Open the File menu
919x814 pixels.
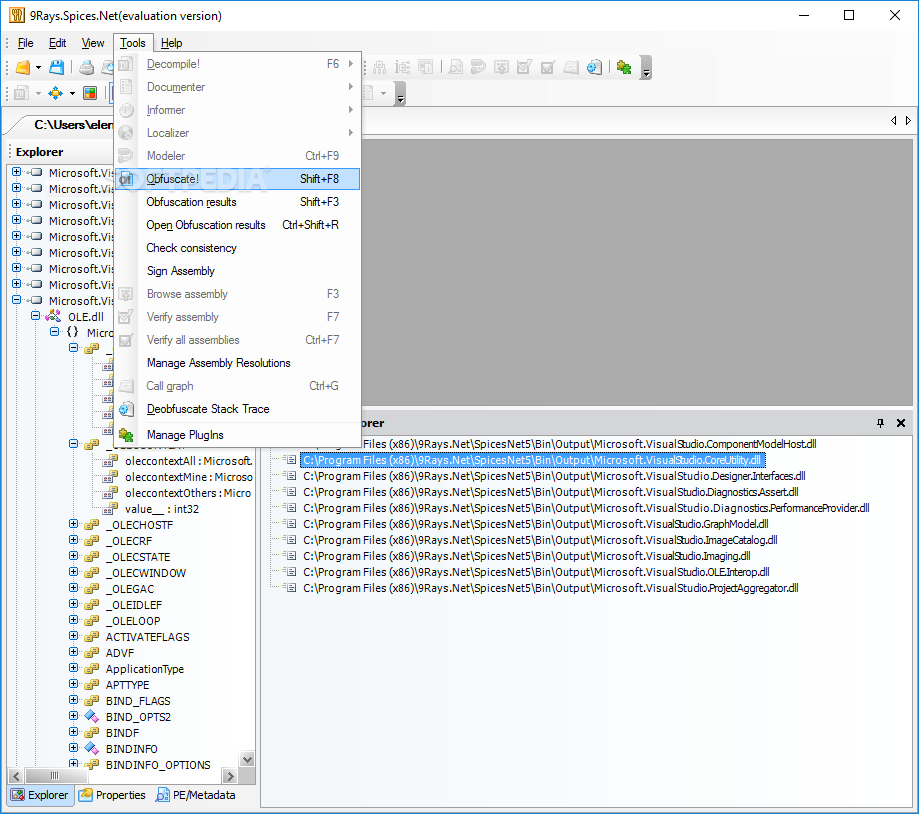pyautogui.click(x=25, y=43)
